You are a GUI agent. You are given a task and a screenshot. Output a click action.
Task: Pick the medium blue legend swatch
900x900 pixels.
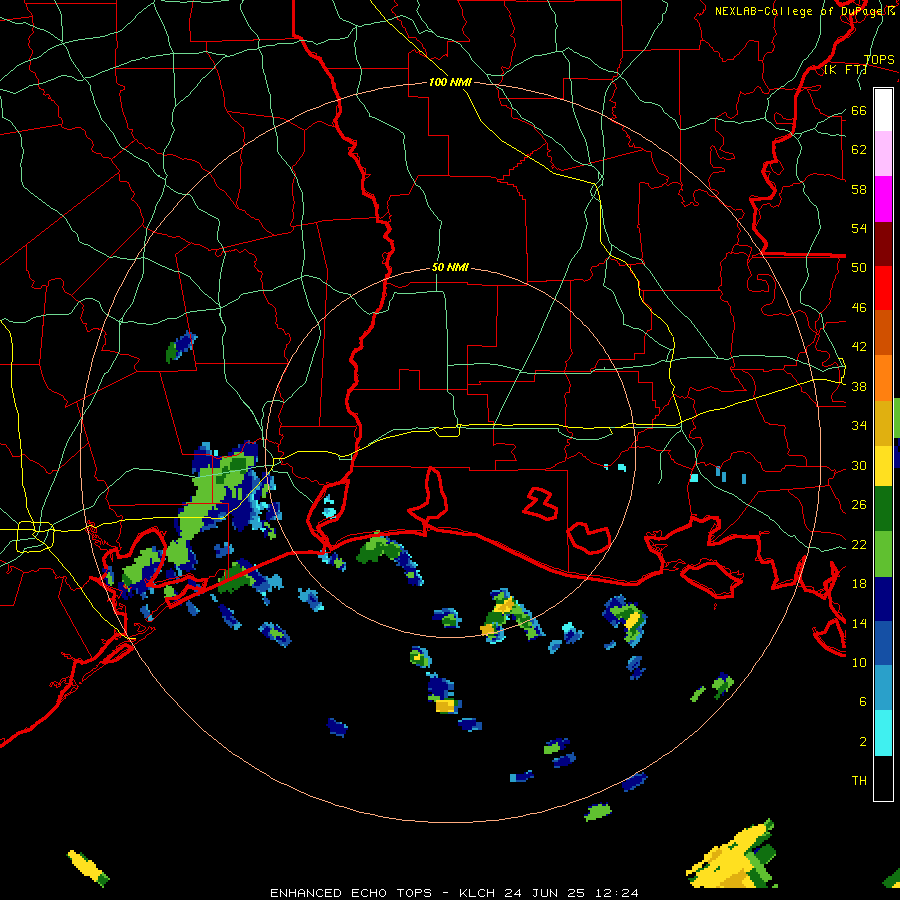point(883,643)
